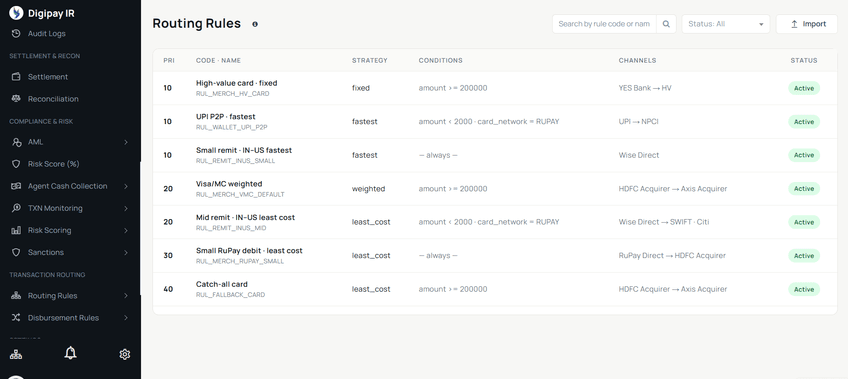Expand Routing Rules chevron
This screenshot has width=848, height=379.
[126, 296]
